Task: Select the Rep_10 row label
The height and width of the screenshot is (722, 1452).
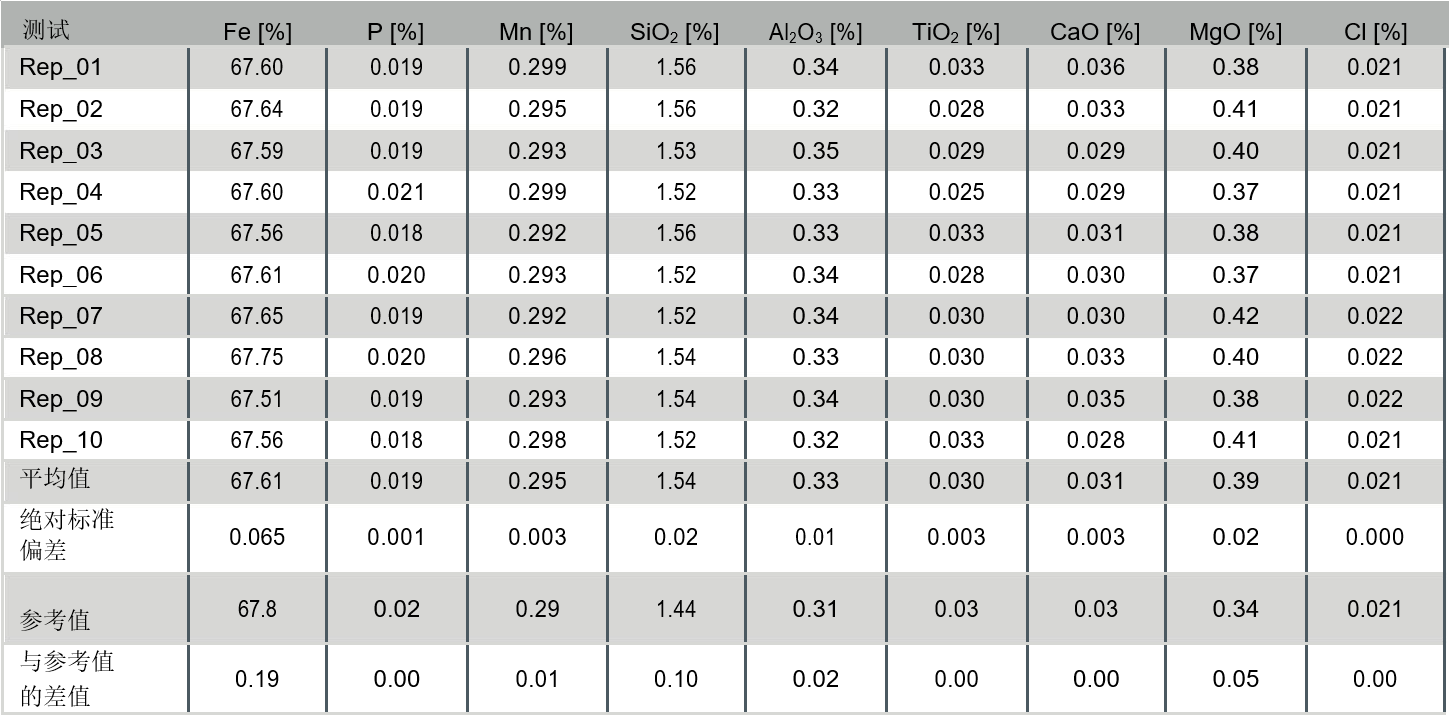Action: pyautogui.click(x=61, y=441)
